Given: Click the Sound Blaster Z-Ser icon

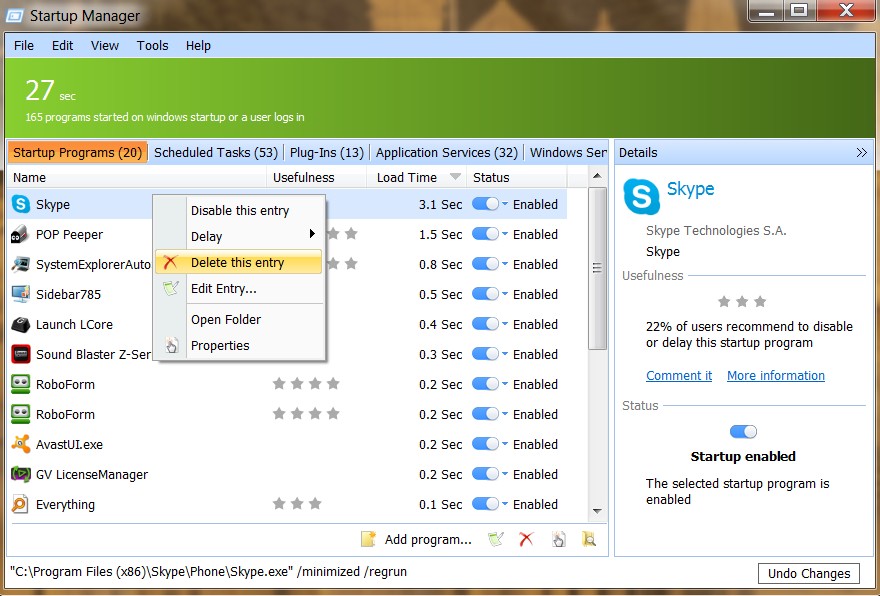Looking at the screenshot, I should click(x=21, y=354).
